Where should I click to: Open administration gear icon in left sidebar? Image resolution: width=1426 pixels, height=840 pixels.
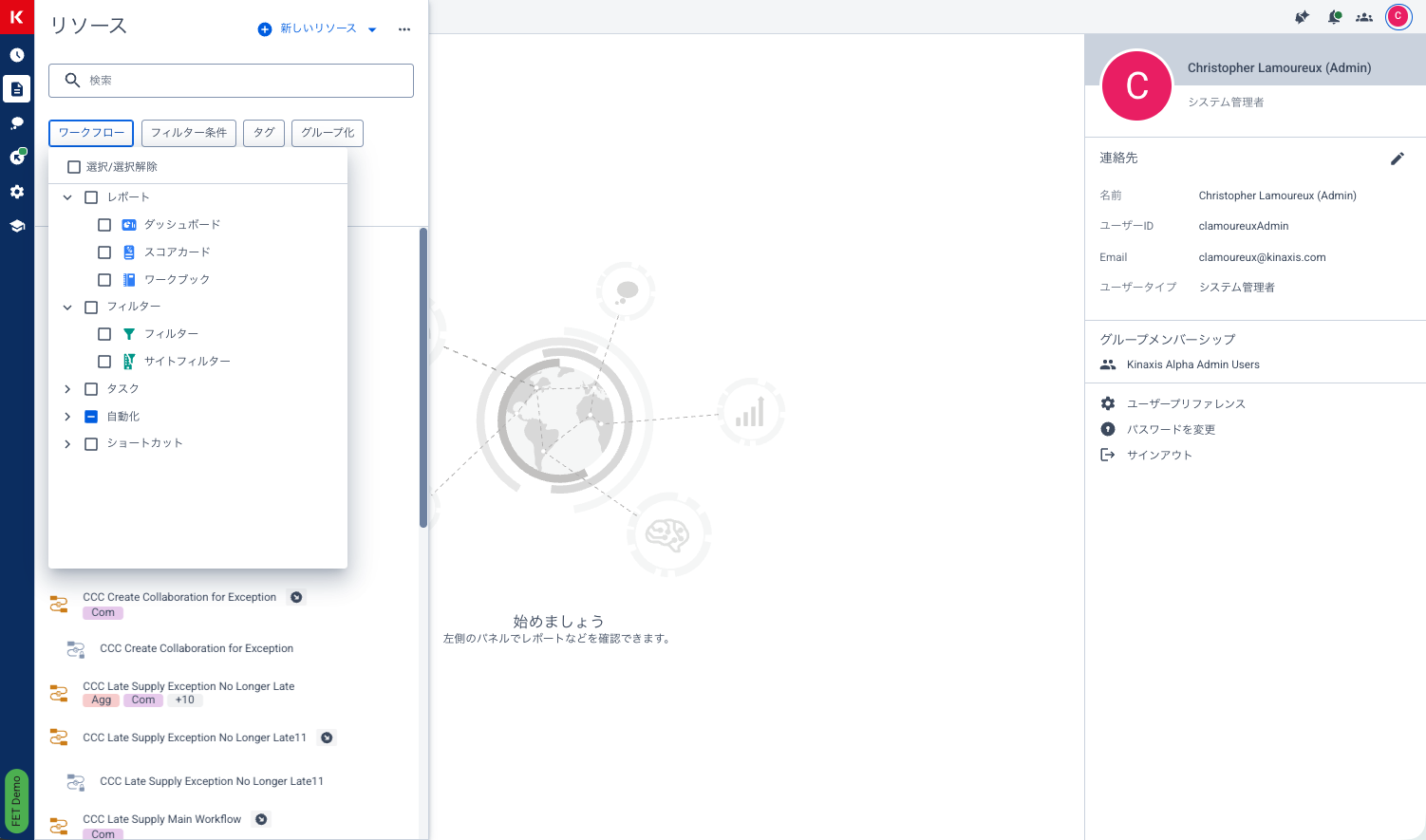click(x=17, y=192)
